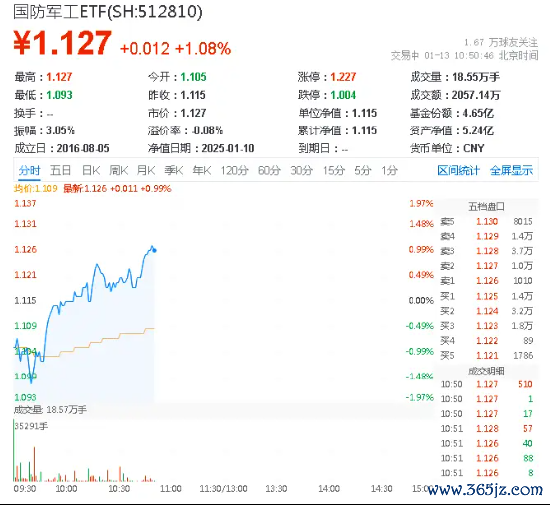Select the 买5 row at 1.121
This screenshot has height=505, width=550.
(487, 356)
